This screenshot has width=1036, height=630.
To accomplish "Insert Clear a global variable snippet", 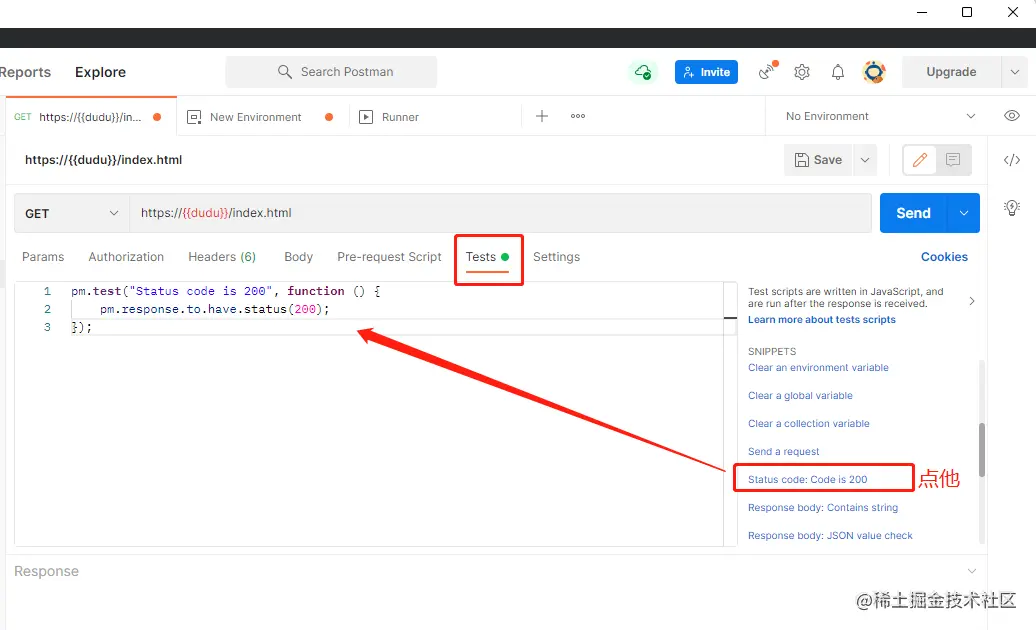I will [x=800, y=396].
